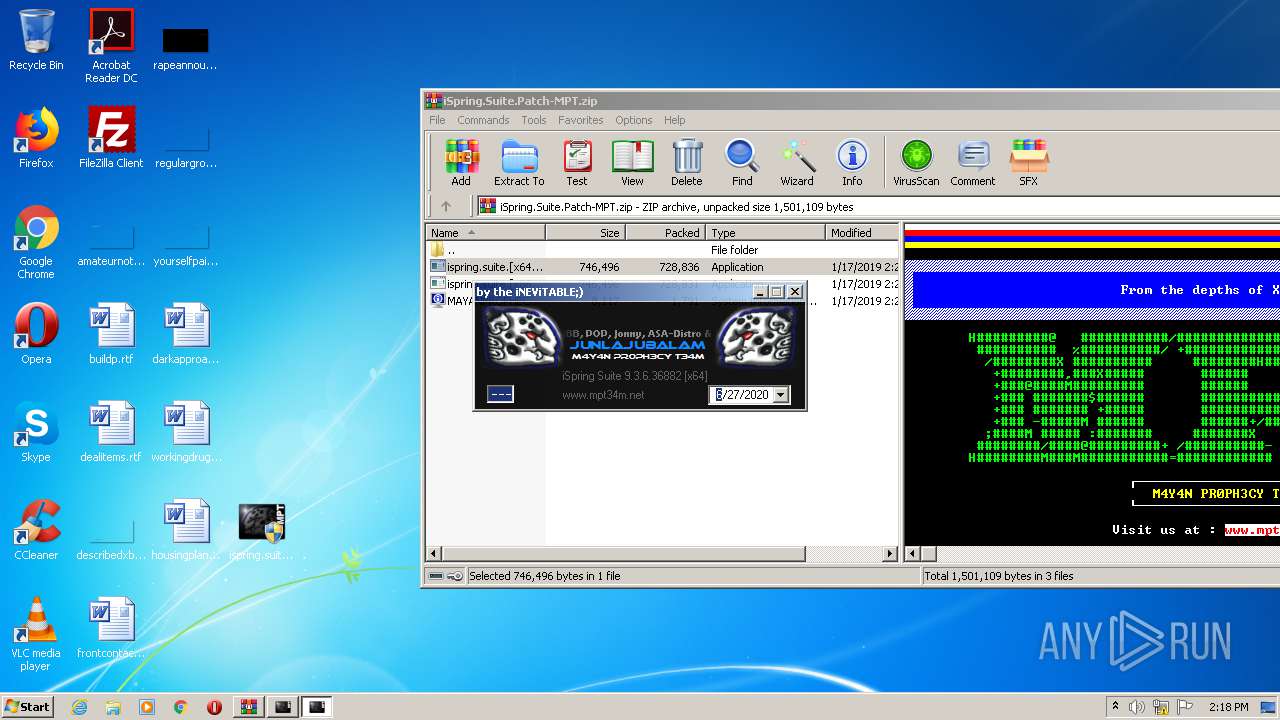Open Google Chrome desktop icon
Screen dimensions: 1280x720
click(x=36, y=242)
